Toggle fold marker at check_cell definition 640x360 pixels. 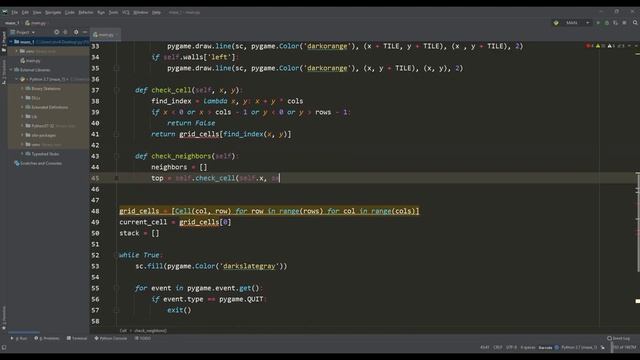(x=117, y=90)
